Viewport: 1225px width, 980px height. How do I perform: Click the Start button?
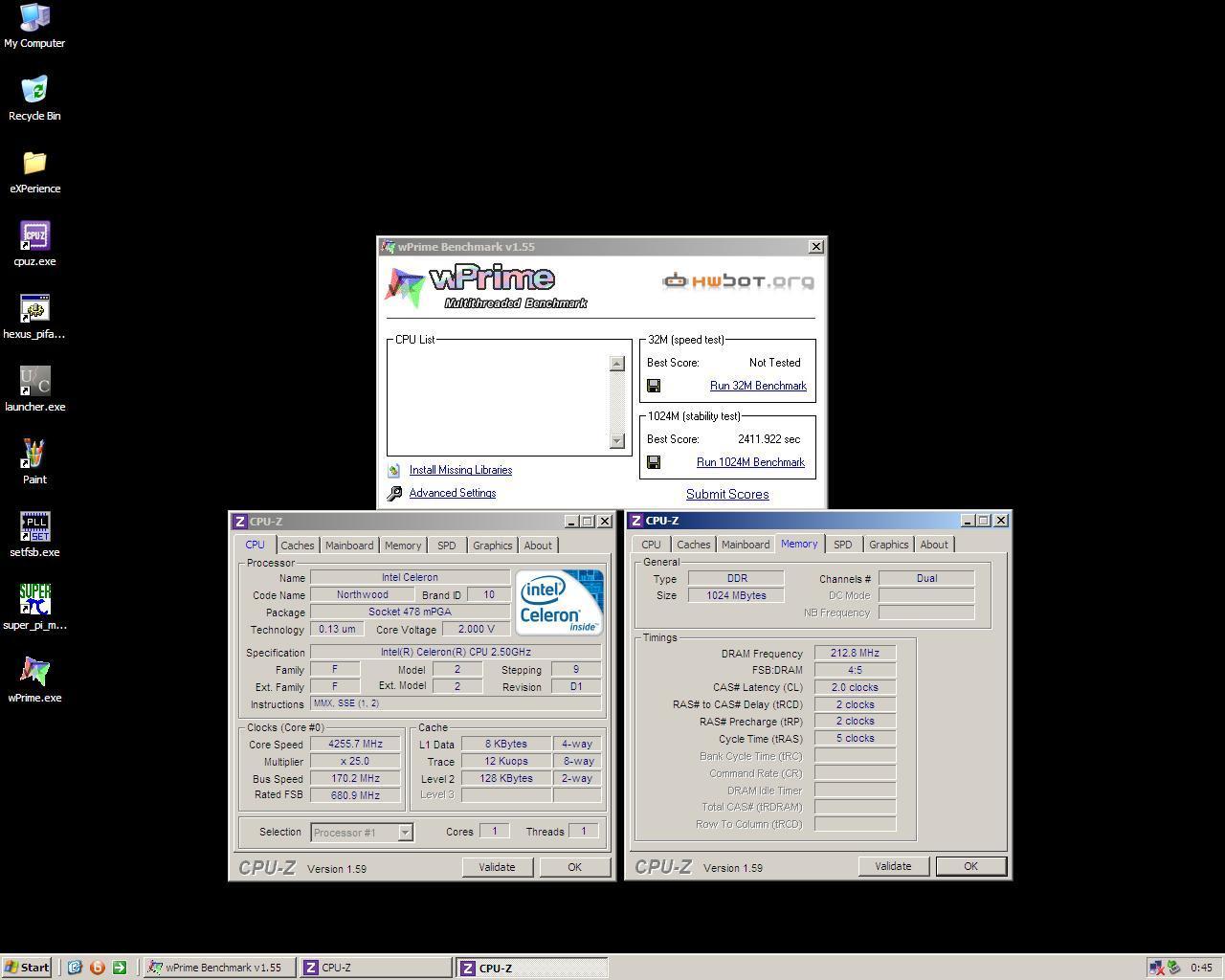pos(27,968)
